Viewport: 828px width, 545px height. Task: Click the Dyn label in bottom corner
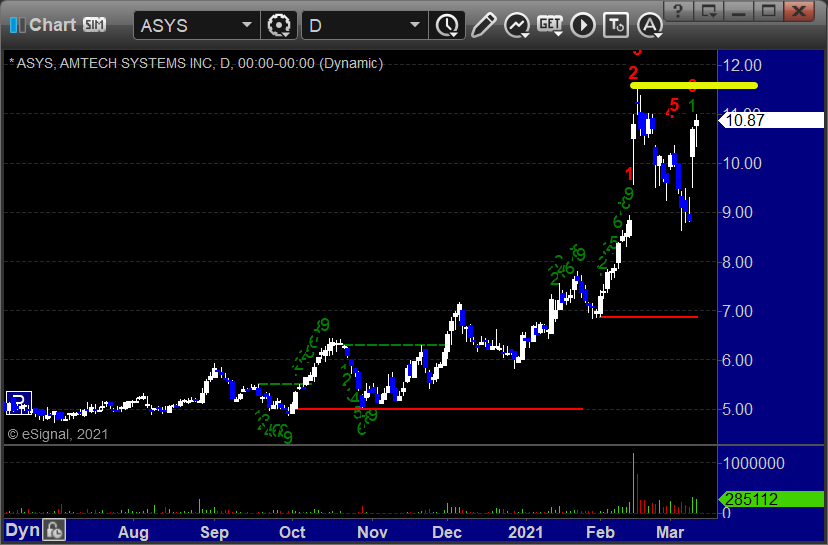pyautogui.click(x=22, y=530)
